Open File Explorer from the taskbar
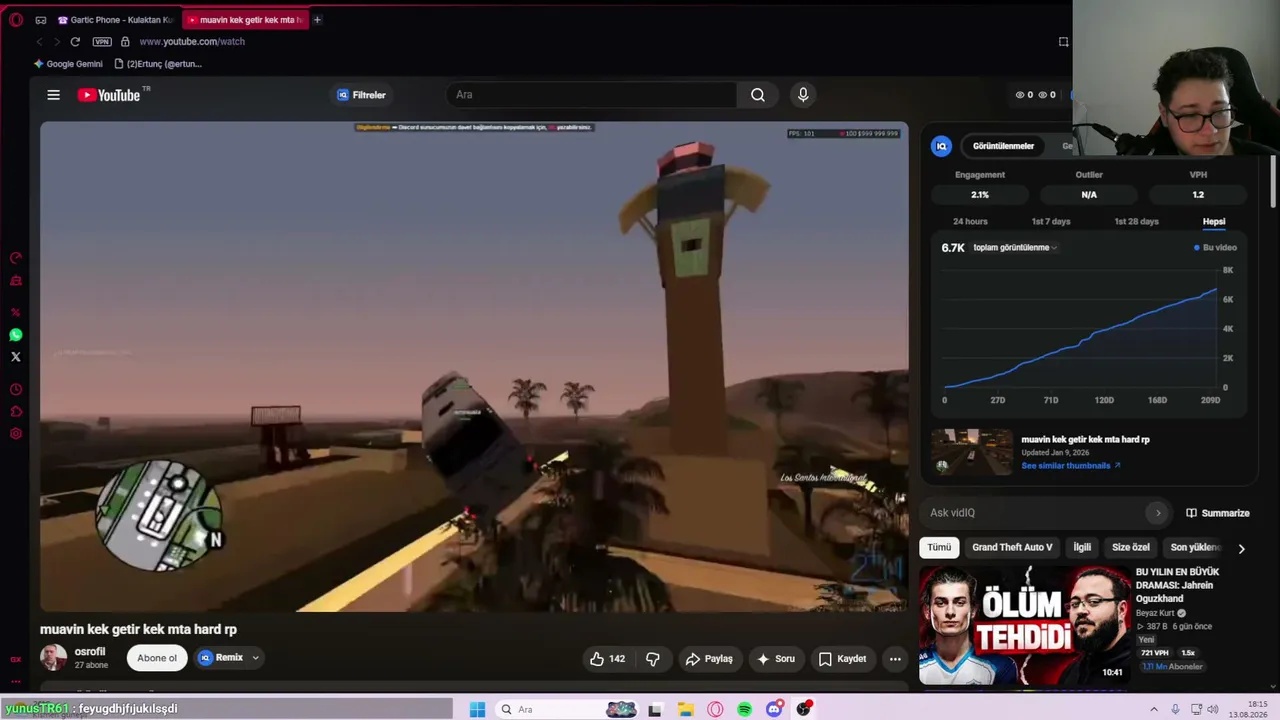This screenshot has height=720, width=1280. [685, 709]
